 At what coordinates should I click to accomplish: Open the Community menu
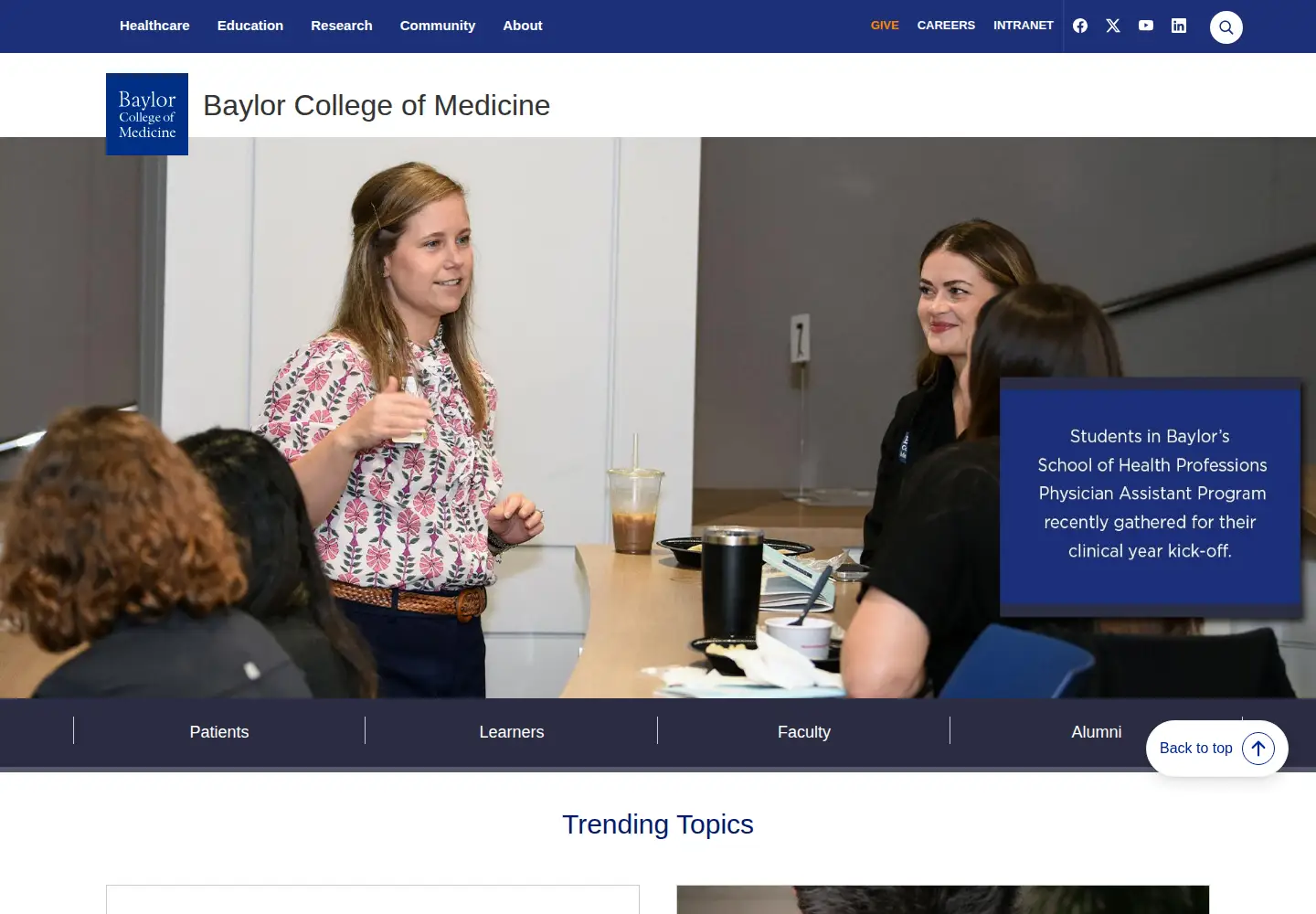tap(438, 26)
